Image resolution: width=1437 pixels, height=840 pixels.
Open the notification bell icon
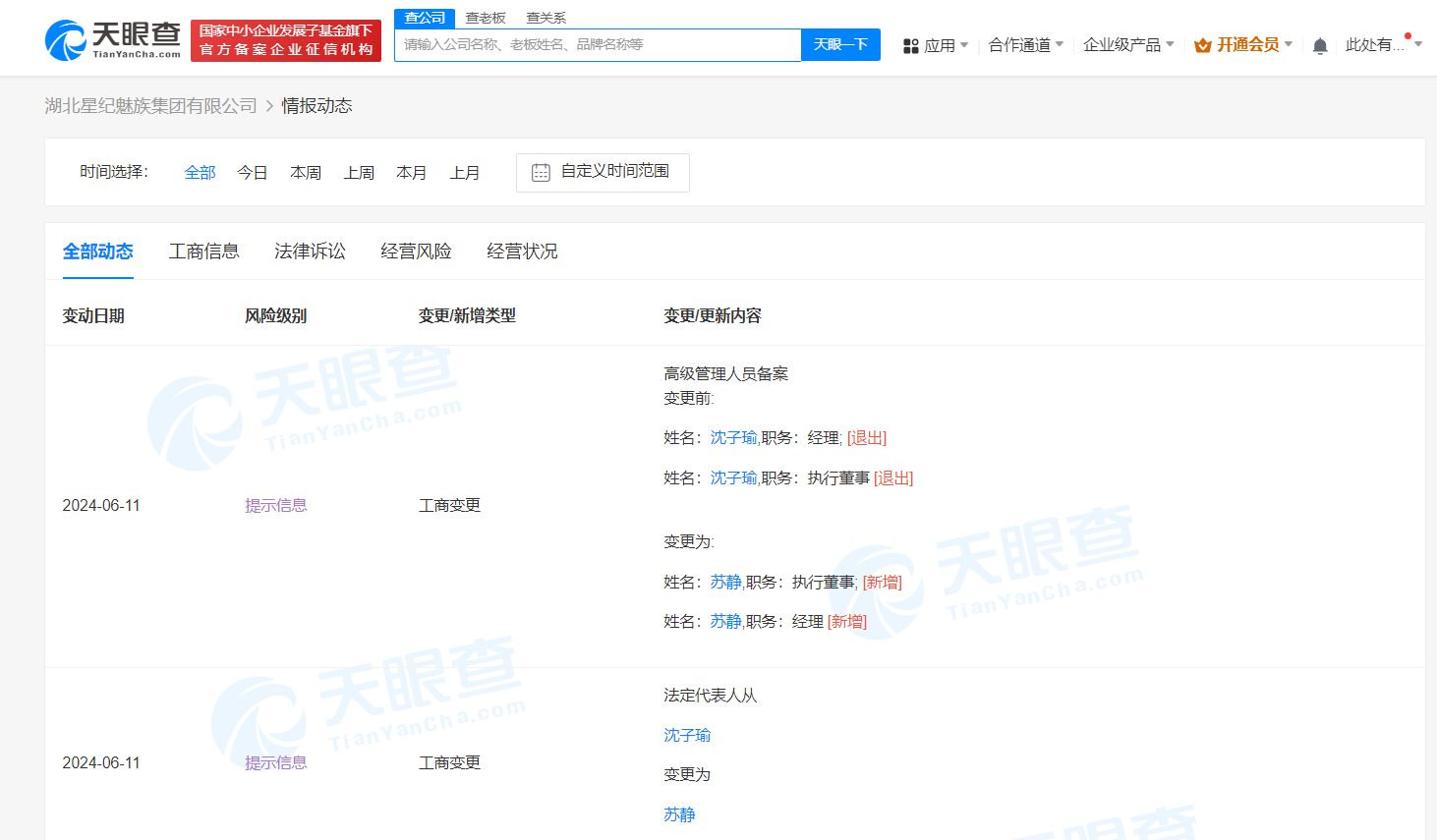tap(1320, 45)
